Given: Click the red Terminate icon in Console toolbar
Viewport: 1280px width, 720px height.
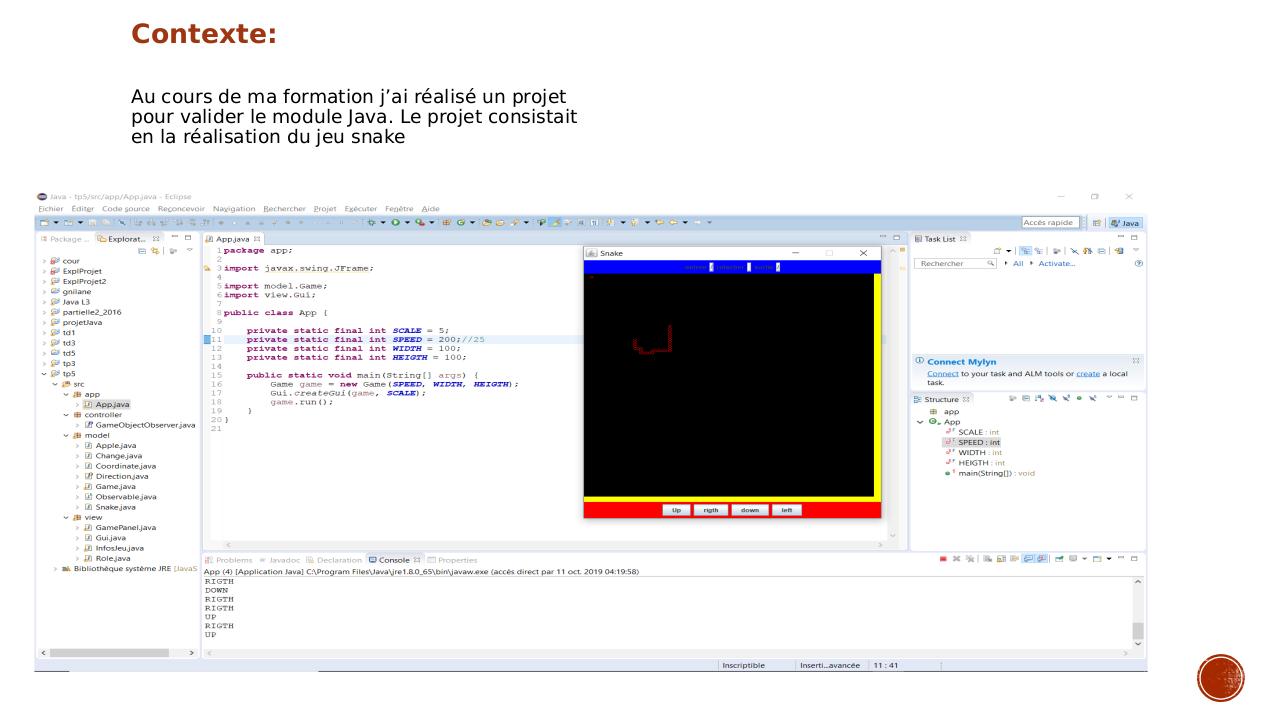Looking at the screenshot, I should 943,560.
